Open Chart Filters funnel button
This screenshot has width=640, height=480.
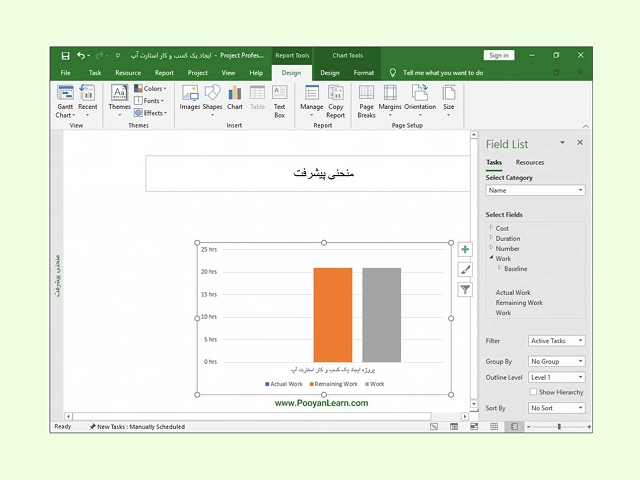[x=465, y=289]
